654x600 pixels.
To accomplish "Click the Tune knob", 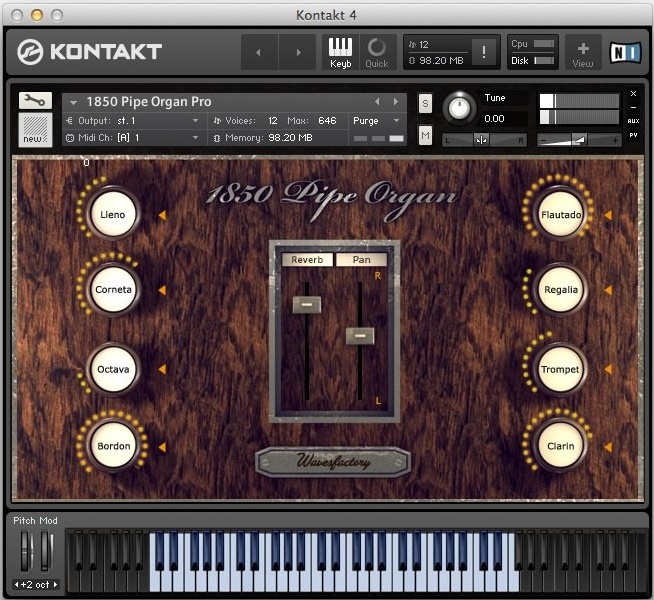I will point(459,108).
